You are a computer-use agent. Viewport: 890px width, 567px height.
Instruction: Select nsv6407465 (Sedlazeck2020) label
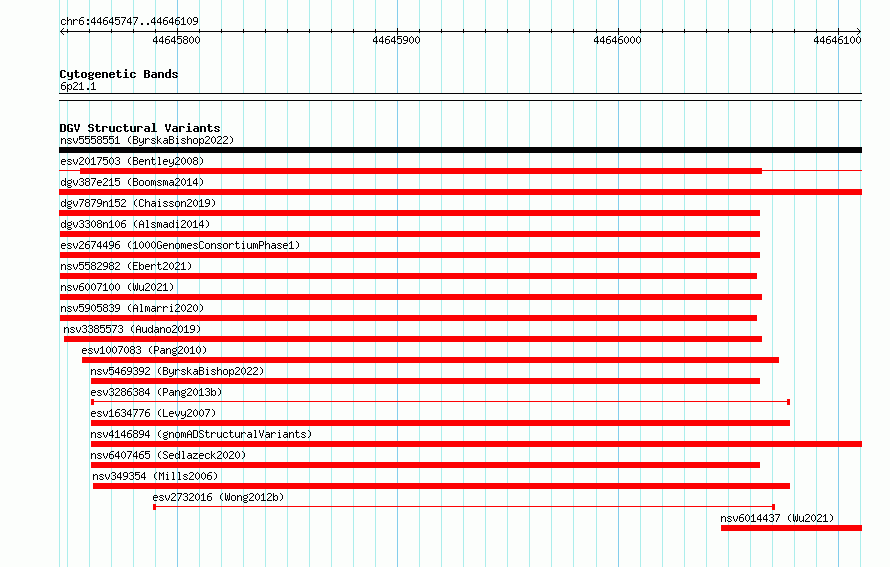pyautogui.click(x=168, y=455)
